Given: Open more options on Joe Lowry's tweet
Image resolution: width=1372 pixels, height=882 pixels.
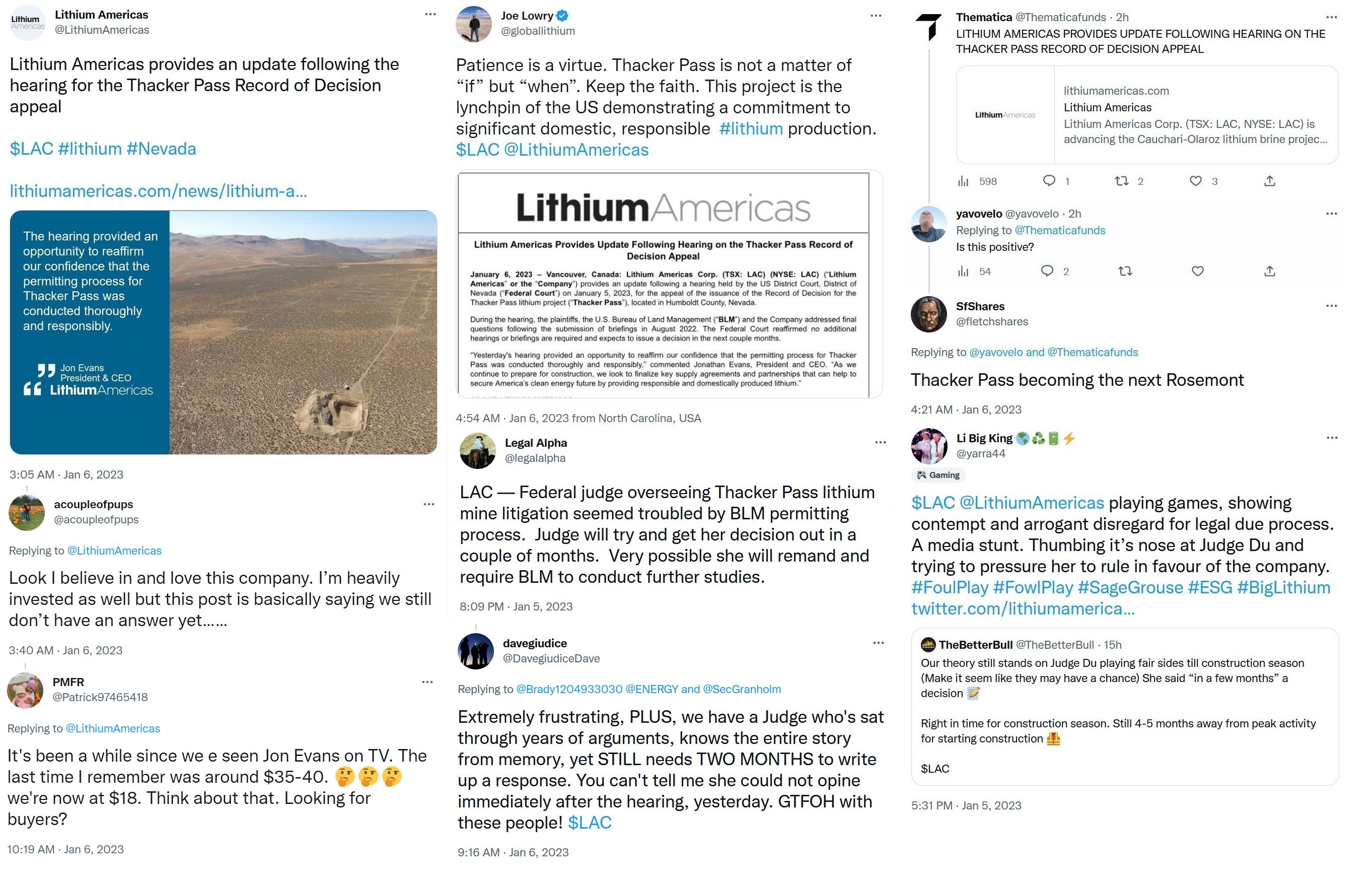Looking at the screenshot, I should [875, 16].
